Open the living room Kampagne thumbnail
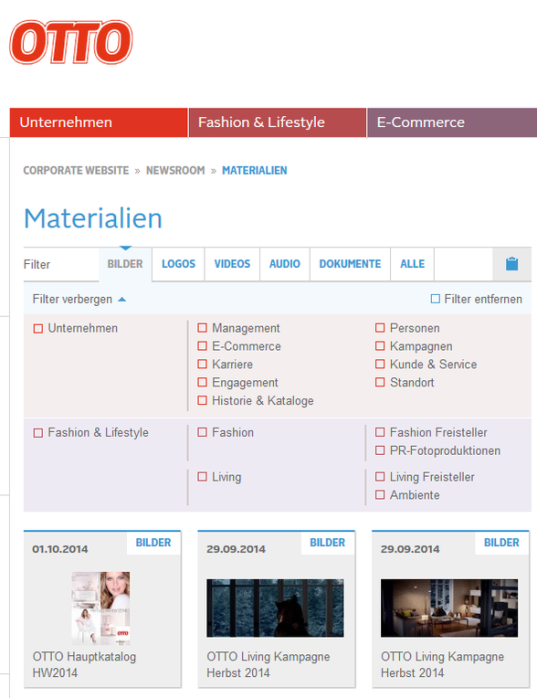The width and height of the screenshot is (537, 698). (x=449, y=608)
